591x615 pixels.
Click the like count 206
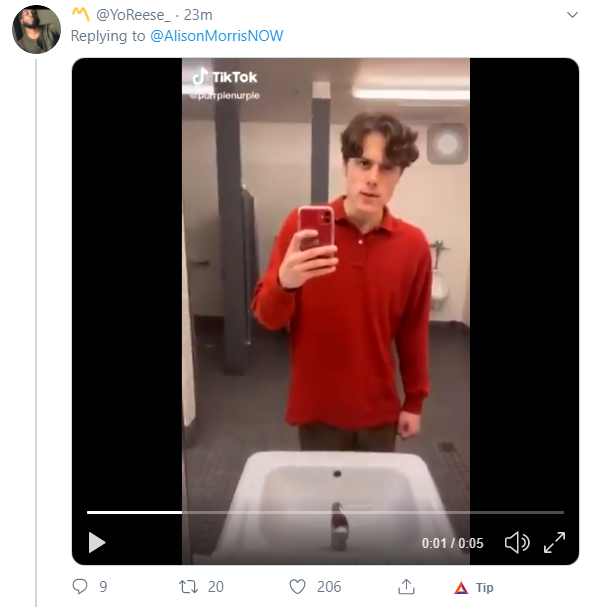[329, 587]
